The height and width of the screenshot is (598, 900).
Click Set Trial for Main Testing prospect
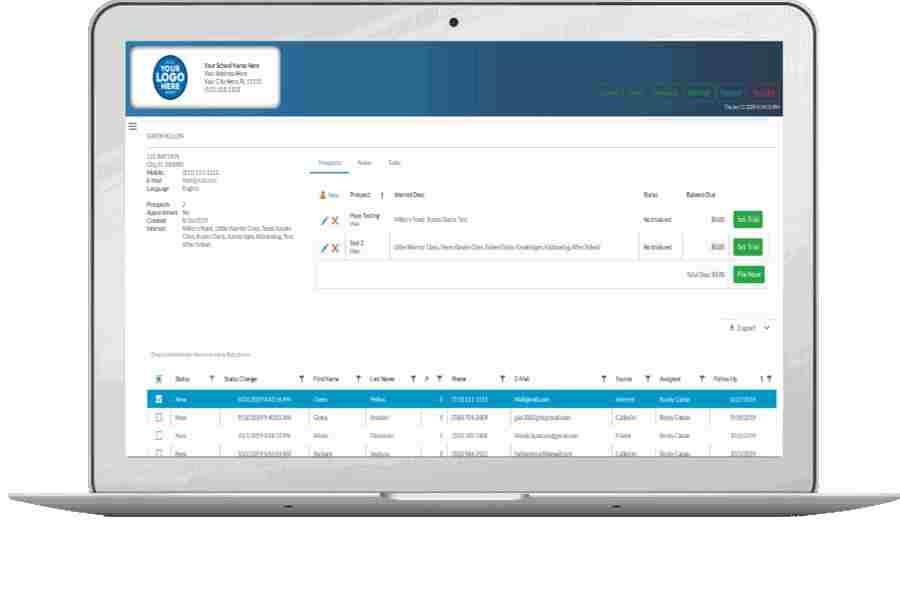click(748, 219)
